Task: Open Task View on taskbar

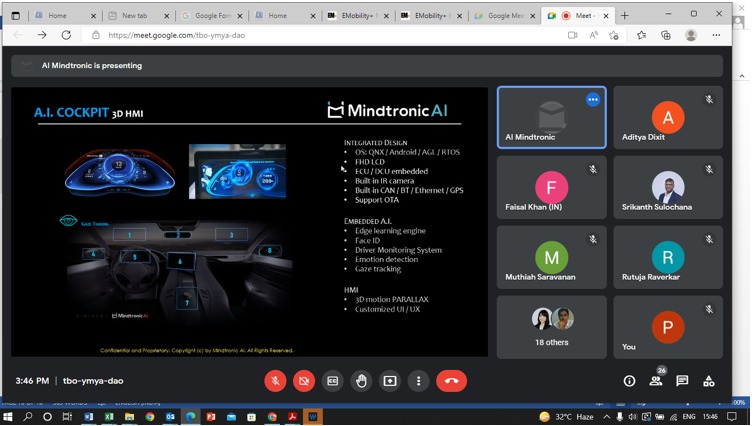Action: coord(67,417)
